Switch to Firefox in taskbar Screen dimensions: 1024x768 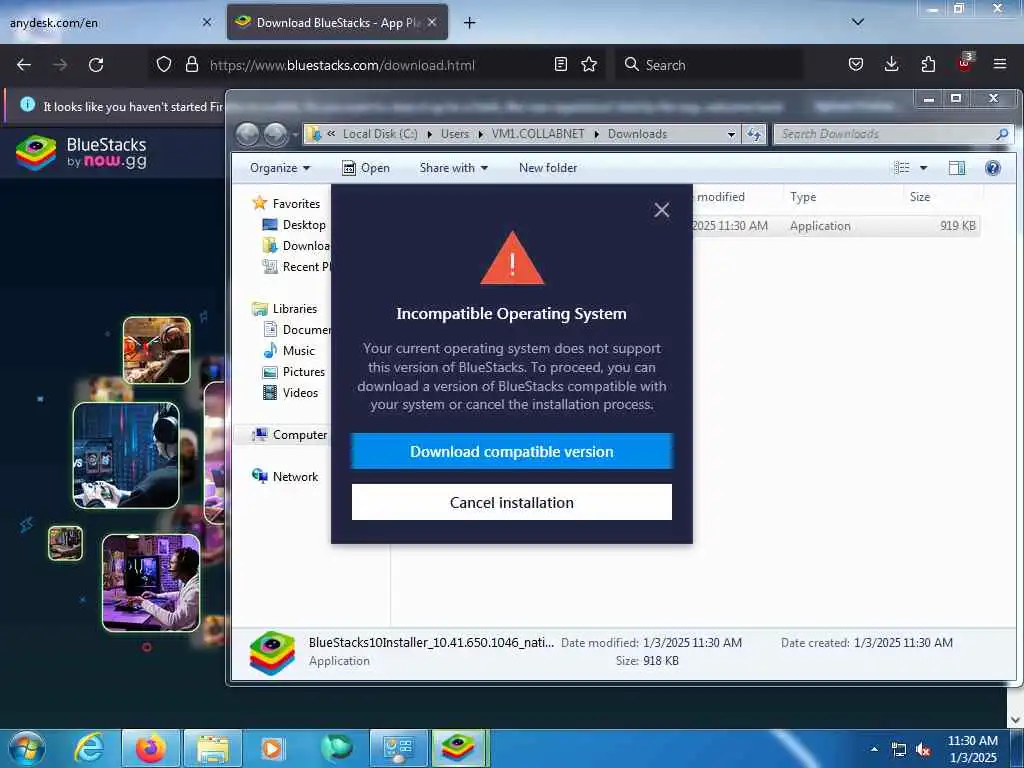(x=150, y=748)
